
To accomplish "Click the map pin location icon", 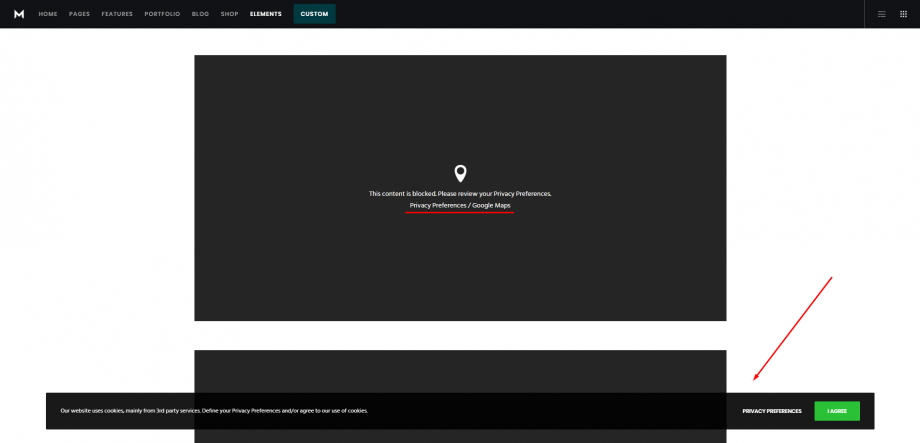I will [x=460, y=173].
